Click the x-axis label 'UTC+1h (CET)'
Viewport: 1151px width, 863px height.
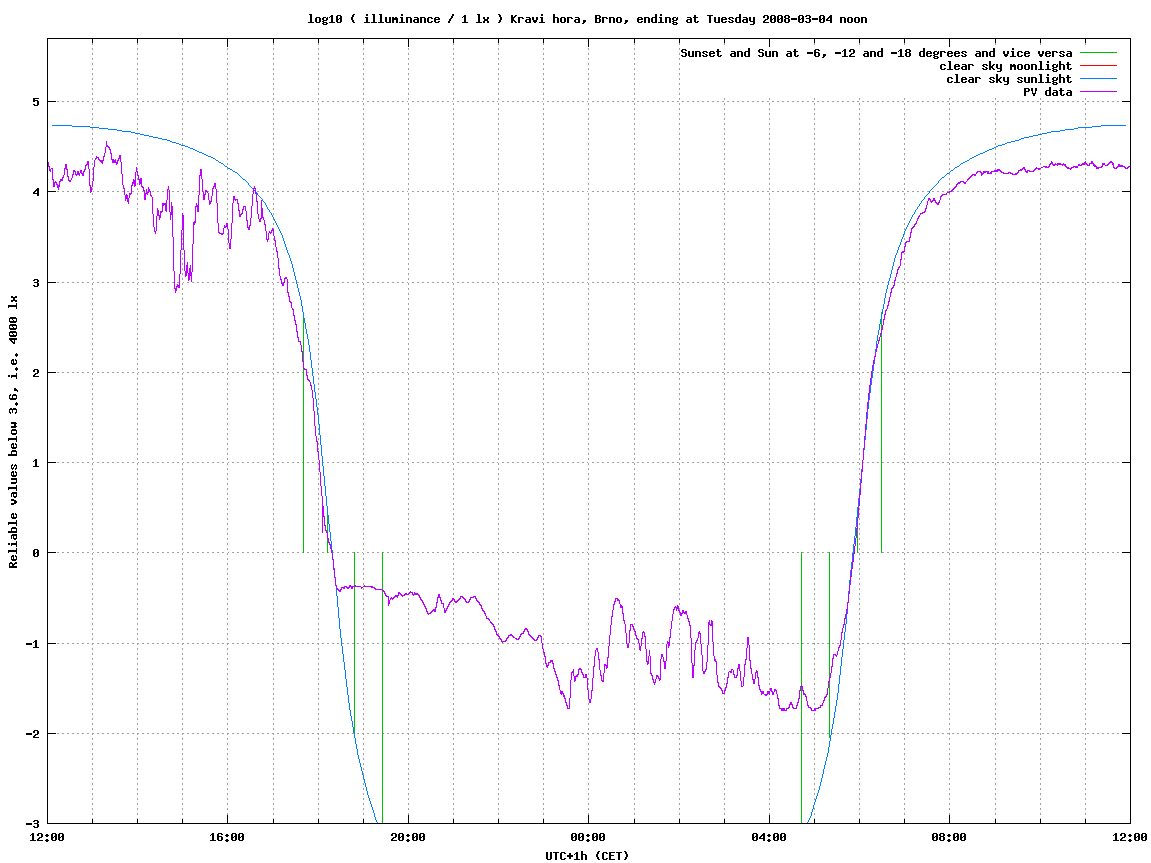click(x=587, y=856)
